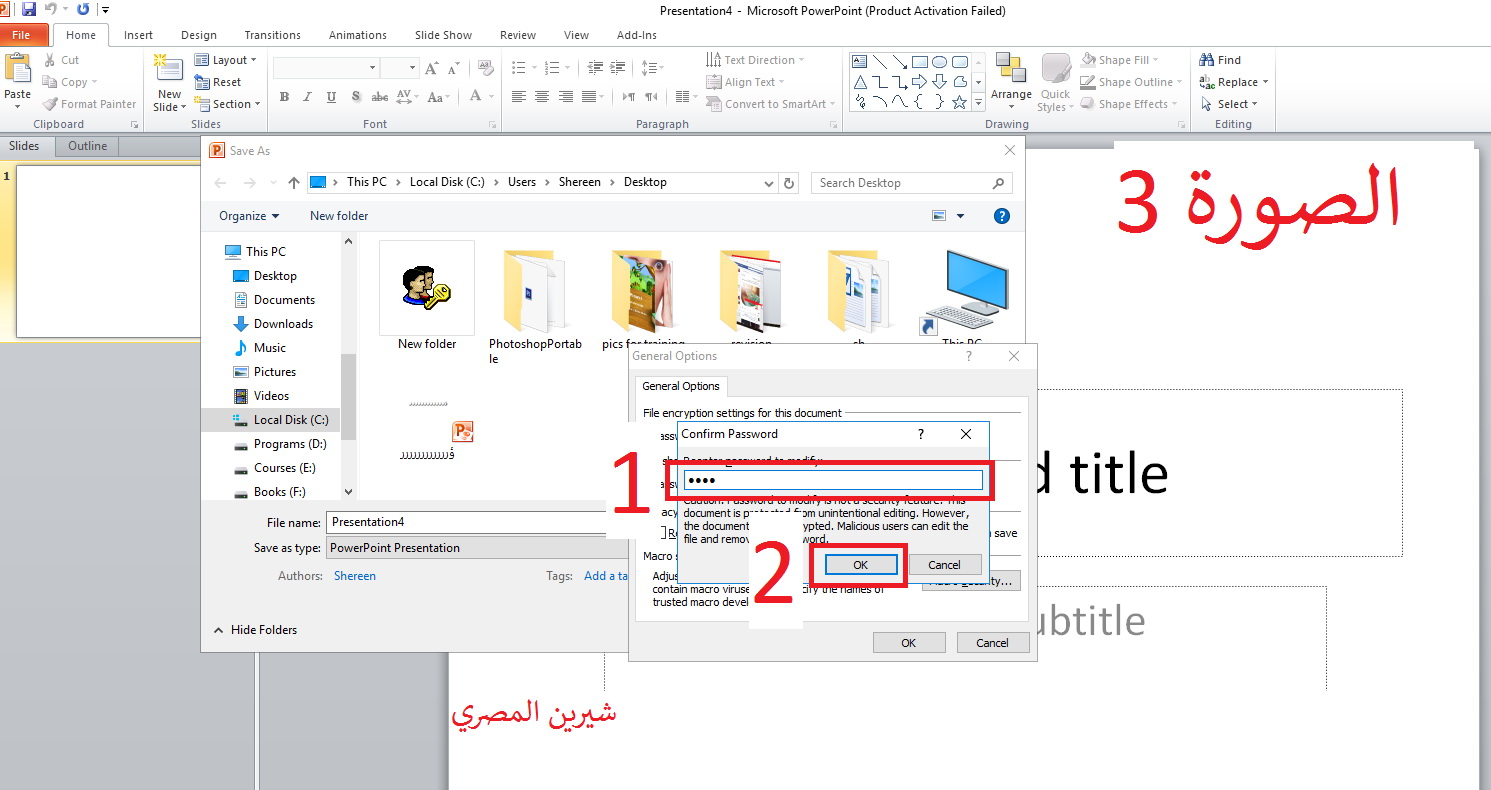Viewport: 1491px width, 790px height.
Task: Select the Right Arrow shape in gallery
Action: pos(920,82)
